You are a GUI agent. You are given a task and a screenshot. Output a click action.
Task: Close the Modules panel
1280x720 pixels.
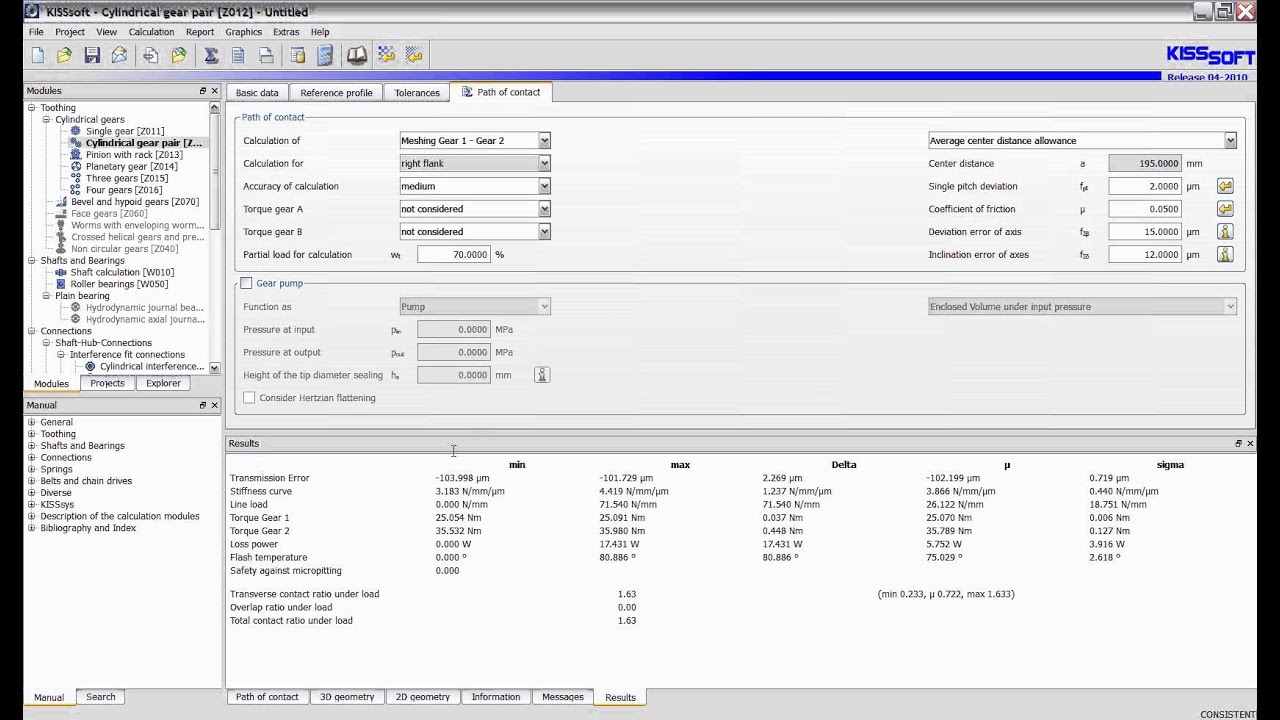pos(214,91)
